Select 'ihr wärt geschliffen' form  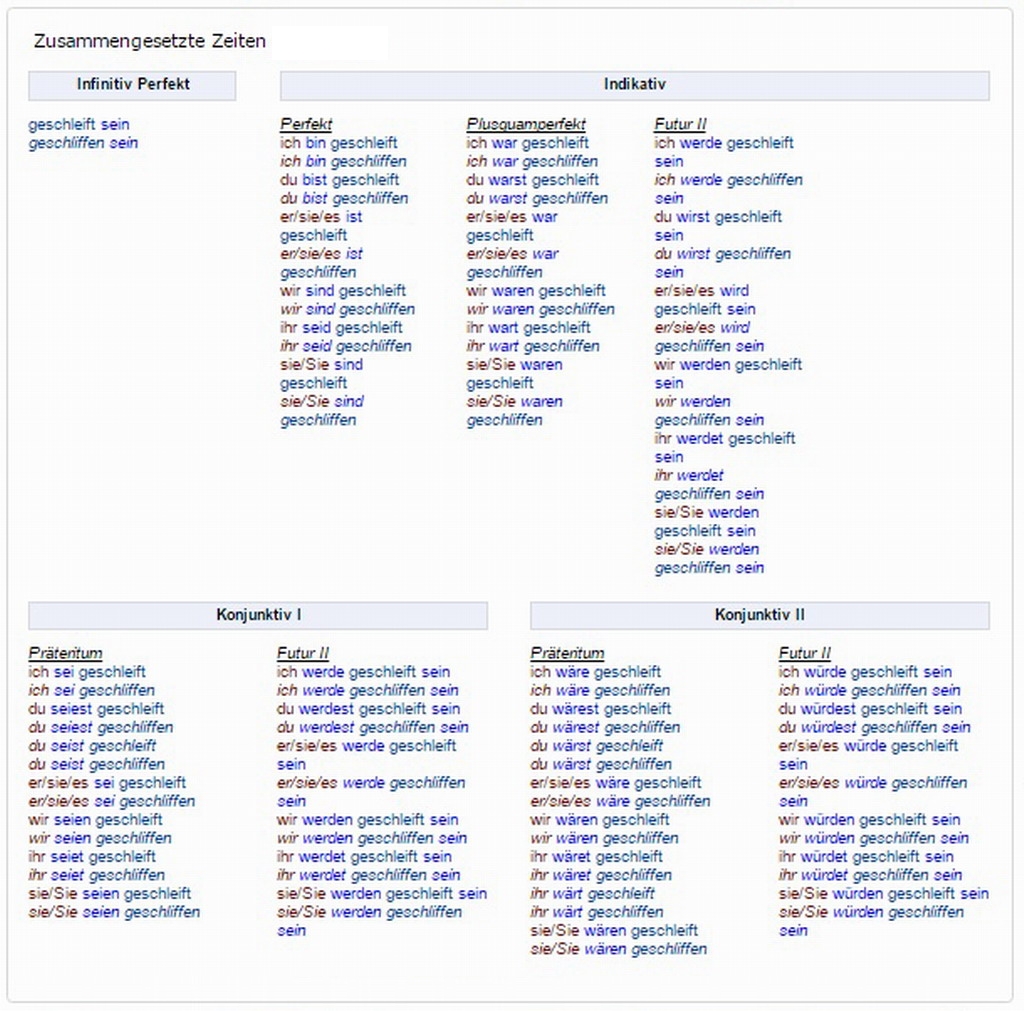[x=596, y=912]
